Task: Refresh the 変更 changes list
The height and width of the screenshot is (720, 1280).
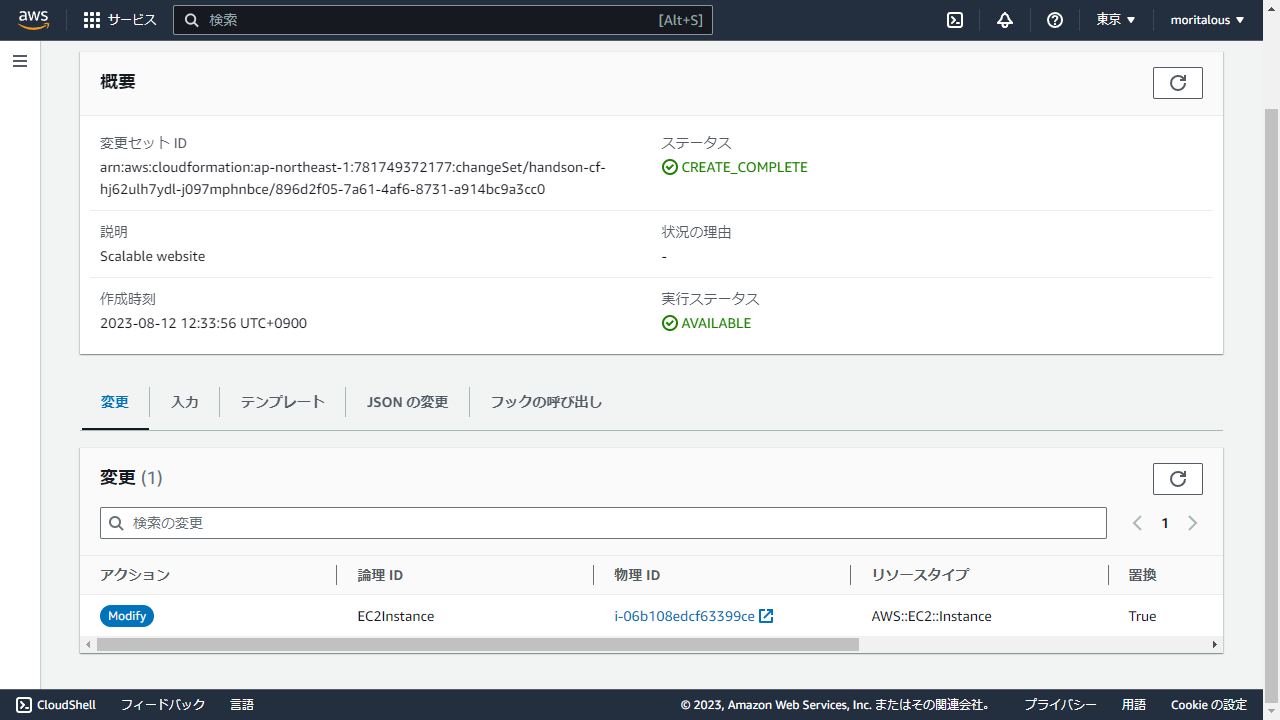Action: [x=1177, y=479]
